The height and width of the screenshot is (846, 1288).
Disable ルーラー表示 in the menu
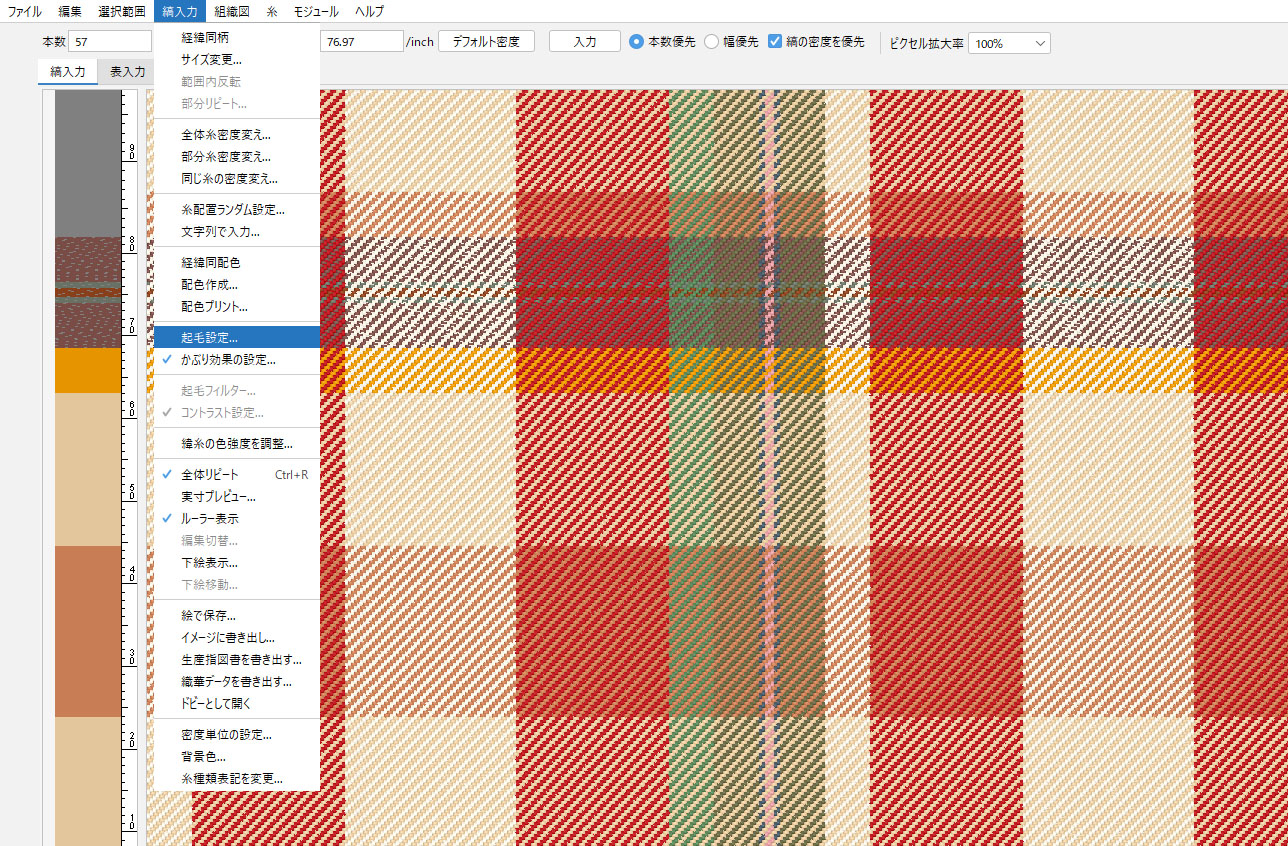pos(209,519)
